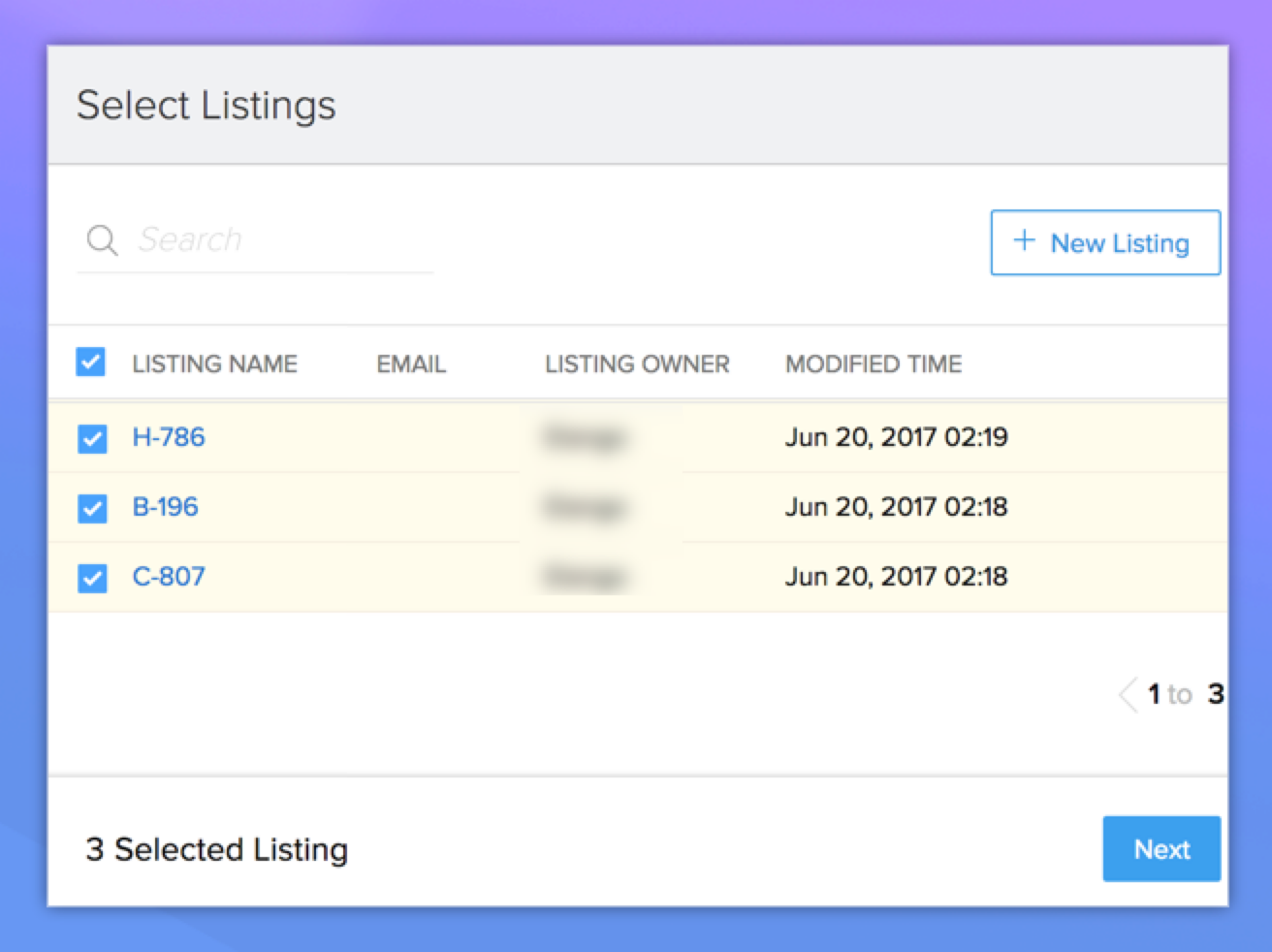Viewport: 1272px width, 952px height.
Task: Sort by the Listing Owner column header
Action: coord(637,365)
